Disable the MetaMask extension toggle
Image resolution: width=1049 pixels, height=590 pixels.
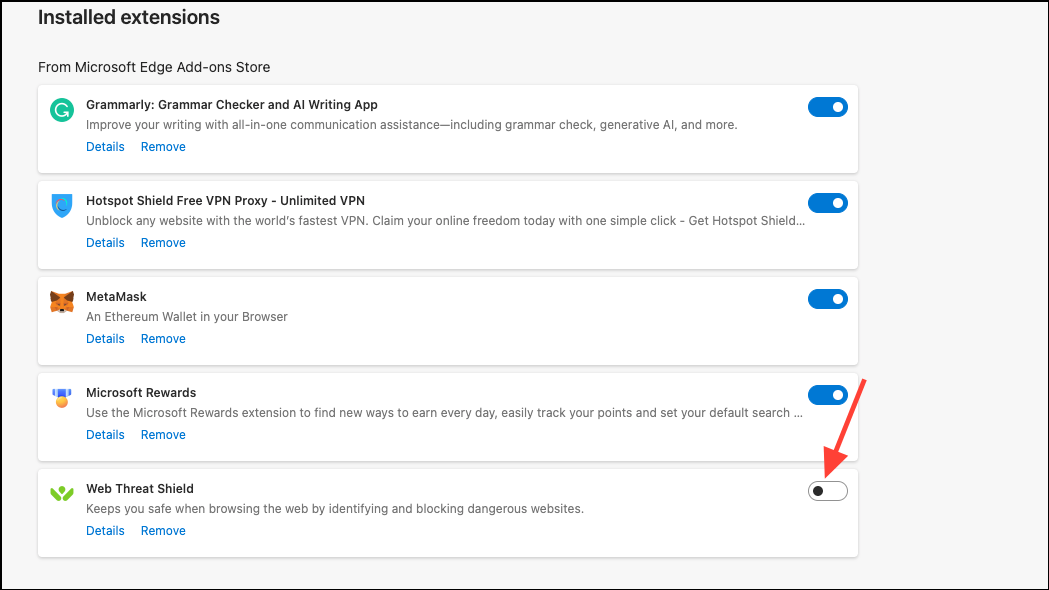(827, 299)
